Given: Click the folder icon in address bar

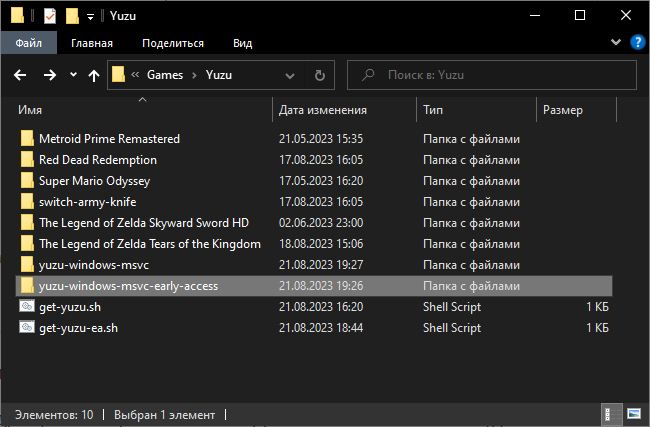Looking at the screenshot, I should (x=118, y=75).
